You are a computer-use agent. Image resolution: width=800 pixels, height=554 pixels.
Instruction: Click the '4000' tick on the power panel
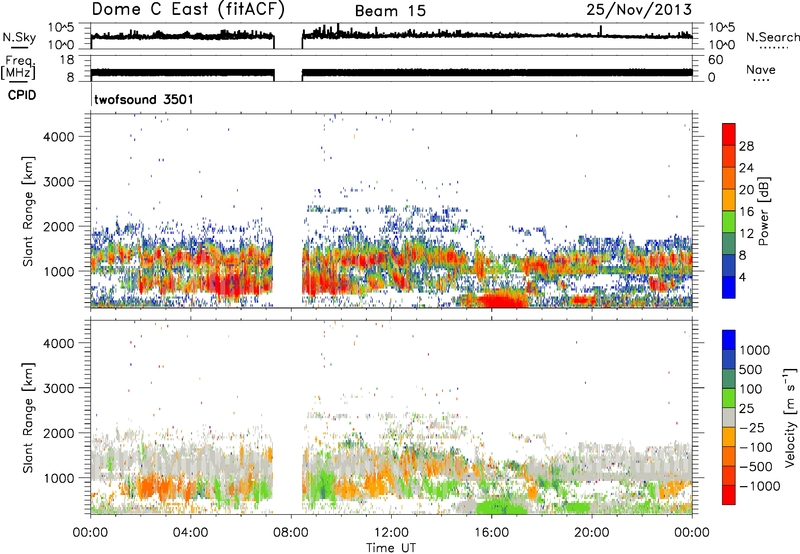click(x=59, y=137)
